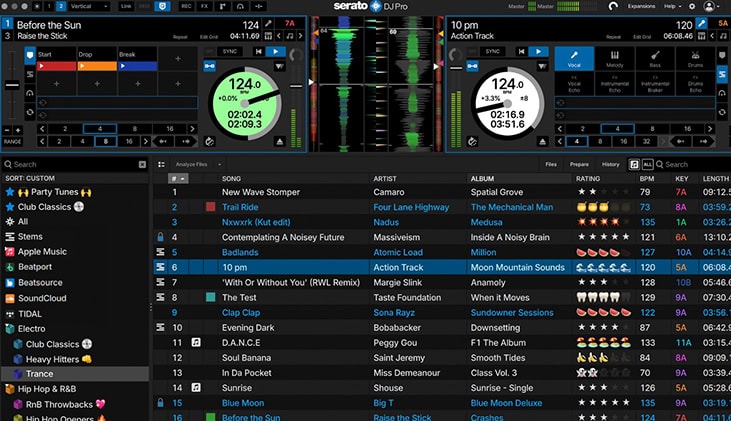
Task: Toggle SYNC on the right deck
Action: tap(491, 51)
